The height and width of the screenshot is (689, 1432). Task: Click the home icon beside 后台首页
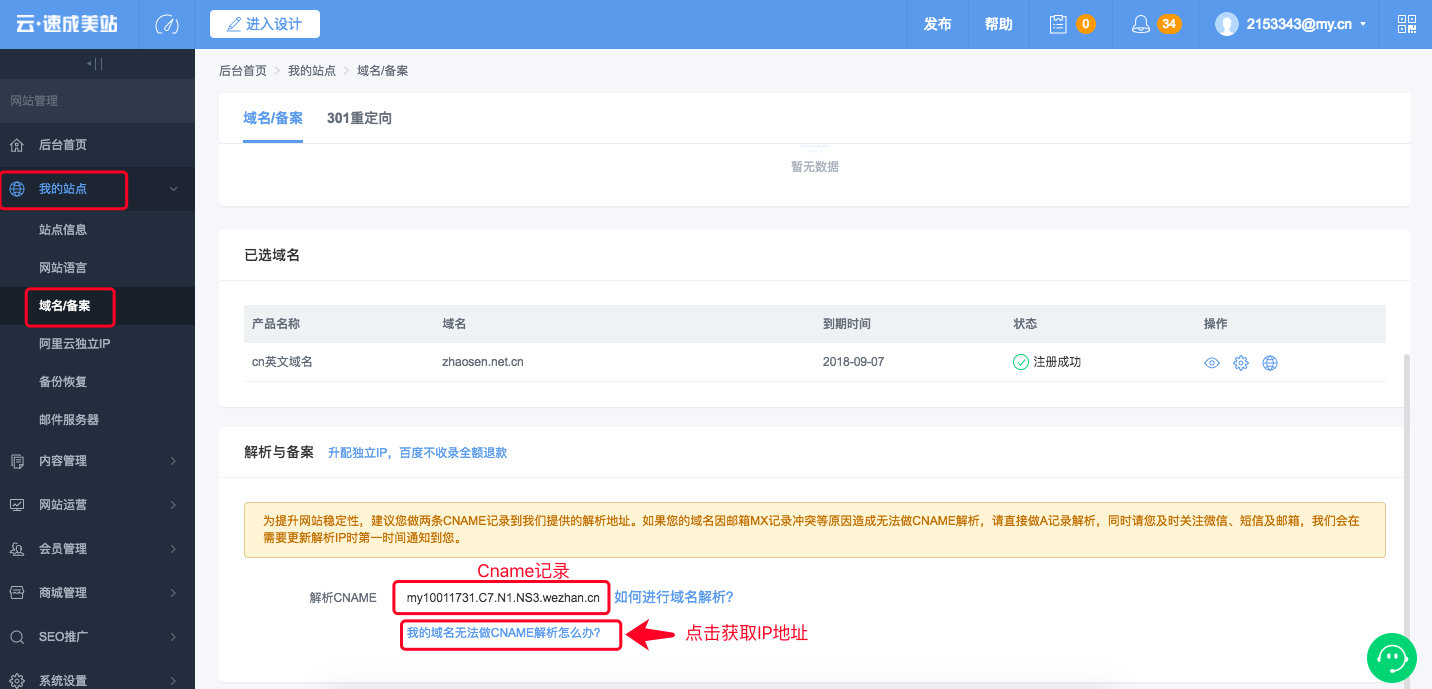pyautogui.click(x=17, y=145)
